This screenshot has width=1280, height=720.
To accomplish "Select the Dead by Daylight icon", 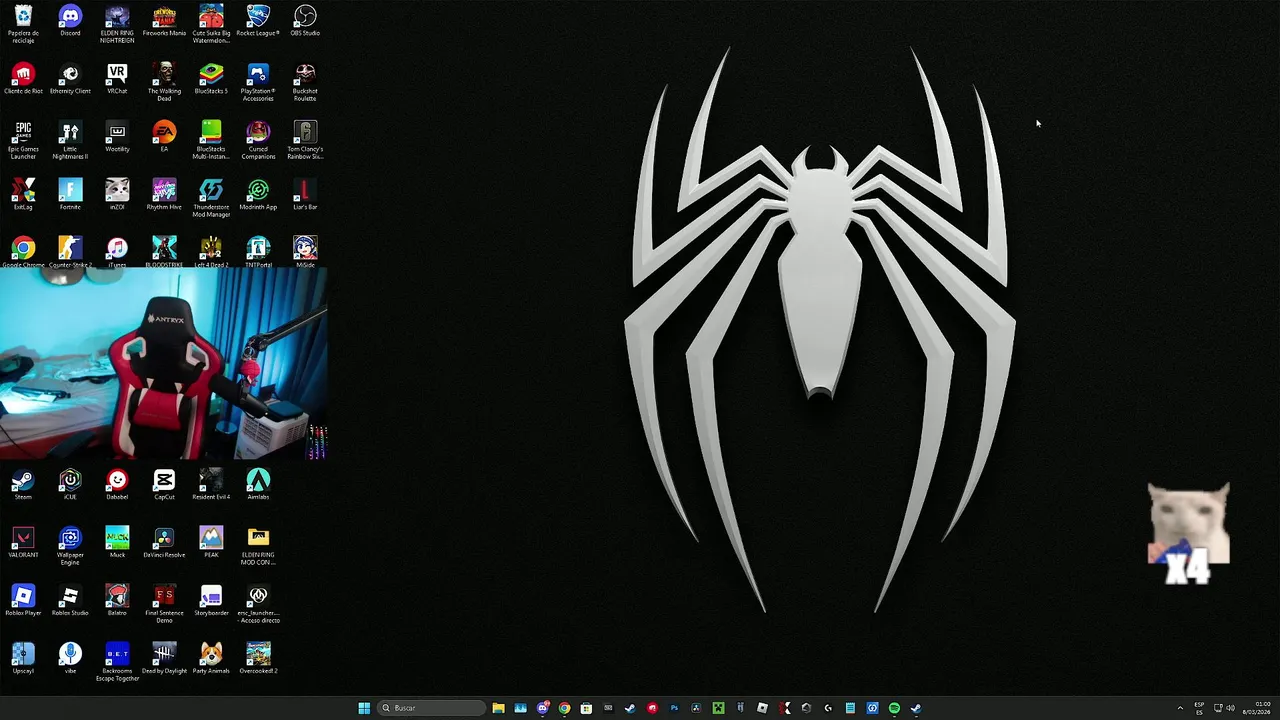I will (164, 659).
